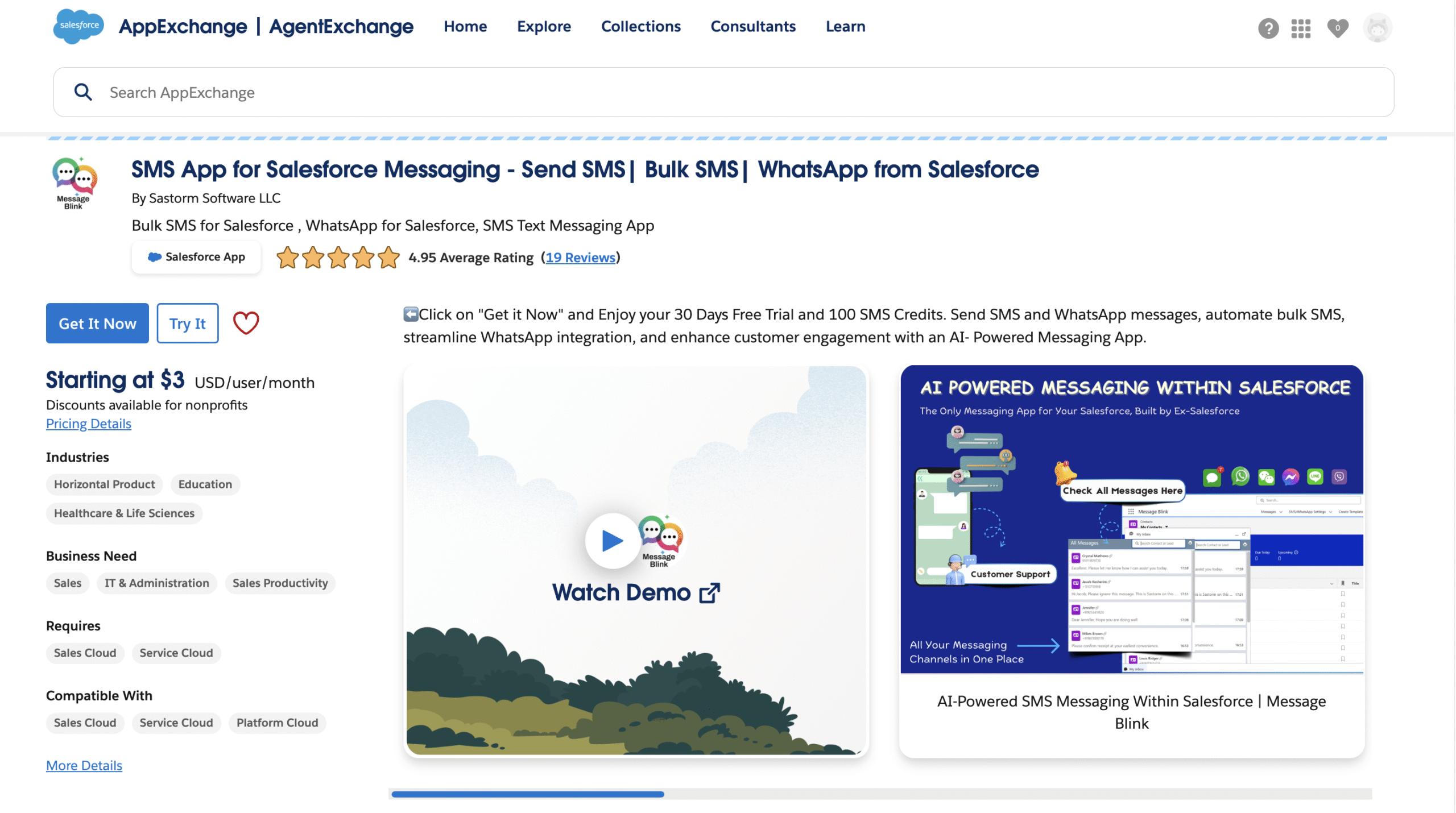The width and height of the screenshot is (1456, 813).
Task: Open the Help question mark icon
Action: [1268, 28]
